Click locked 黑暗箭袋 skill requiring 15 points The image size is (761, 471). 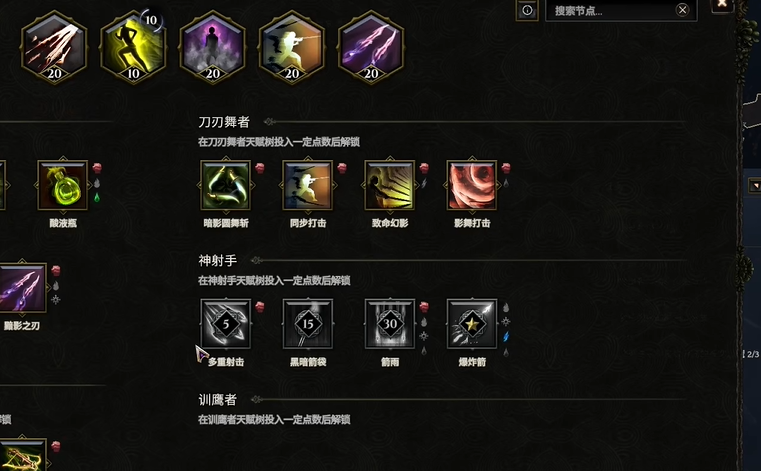(308, 324)
